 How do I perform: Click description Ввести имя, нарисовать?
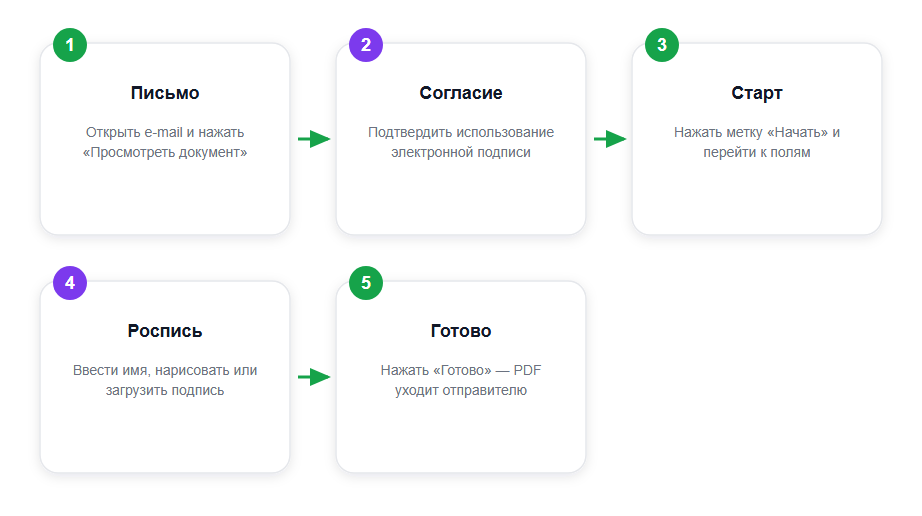pos(165,380)
